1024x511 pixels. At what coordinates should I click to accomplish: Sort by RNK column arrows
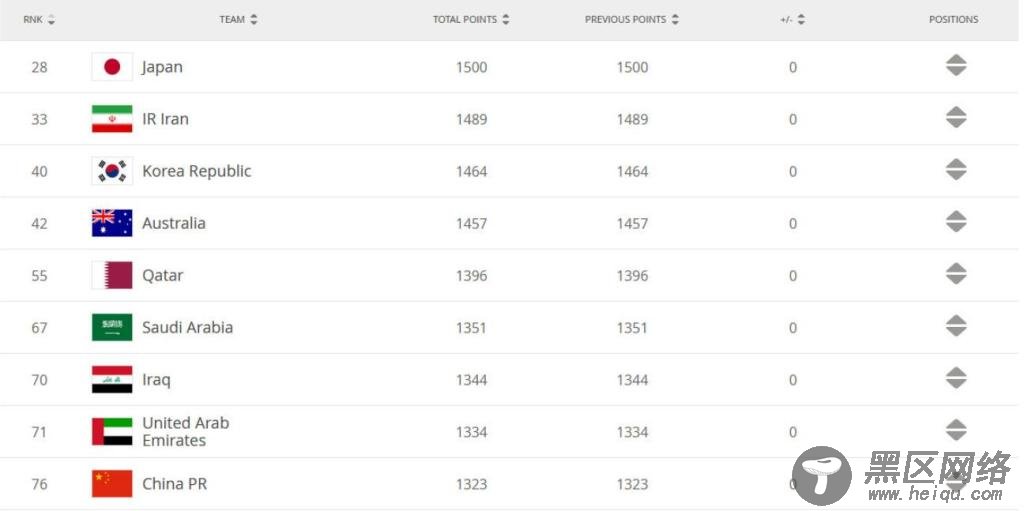coord(51,20)
